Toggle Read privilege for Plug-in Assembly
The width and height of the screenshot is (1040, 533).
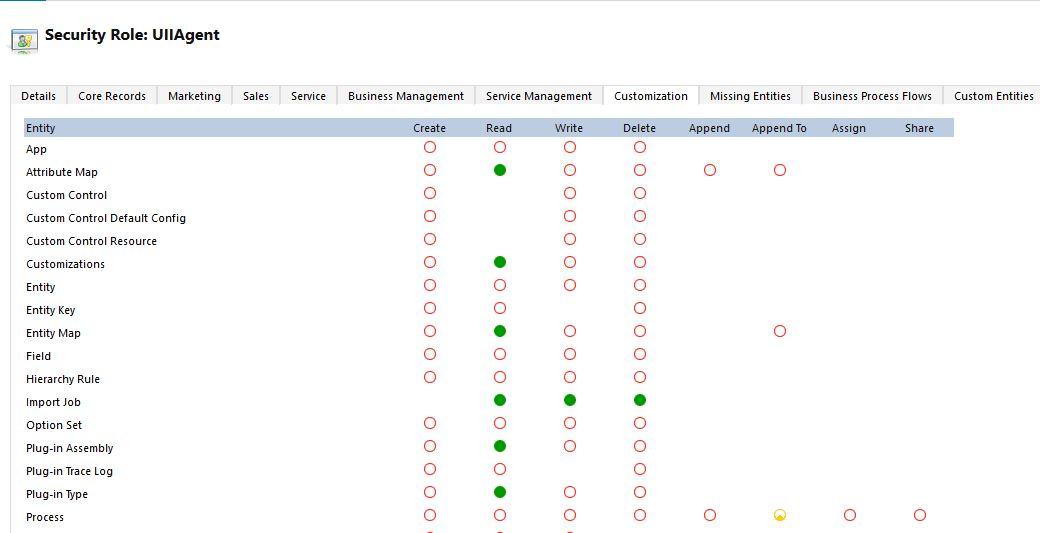(x=500, y=446)
